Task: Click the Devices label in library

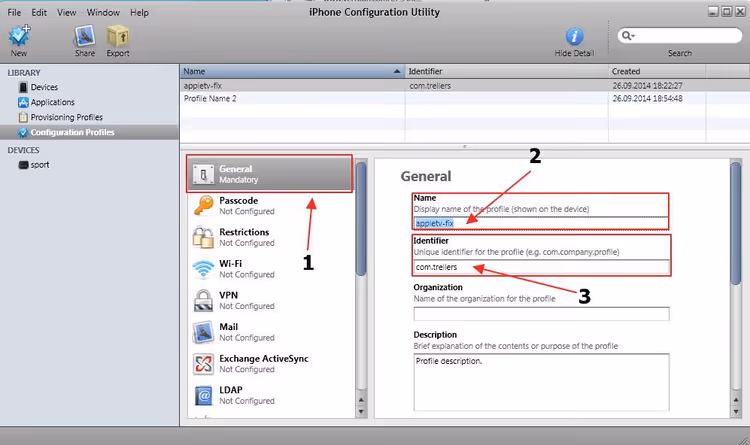Action: tap(44, 87)
